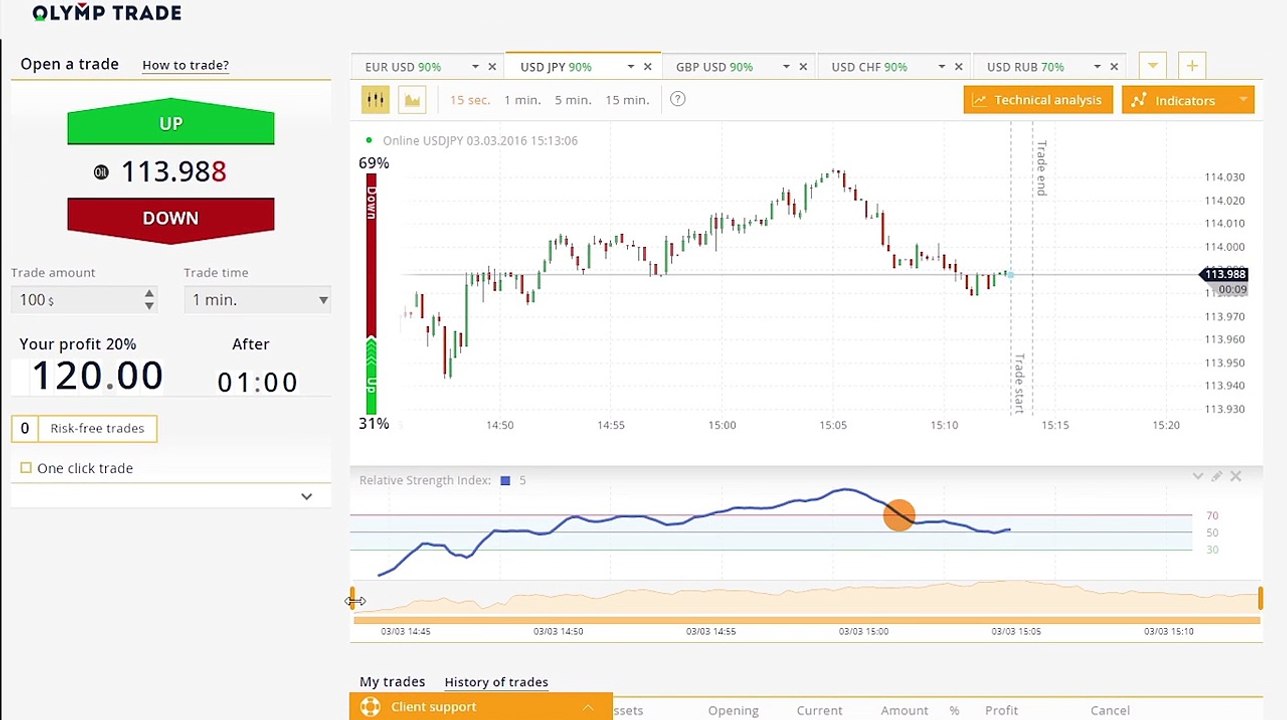Click the 31% Up sentiment bar
1287x720 pixels.
(371, 376)
